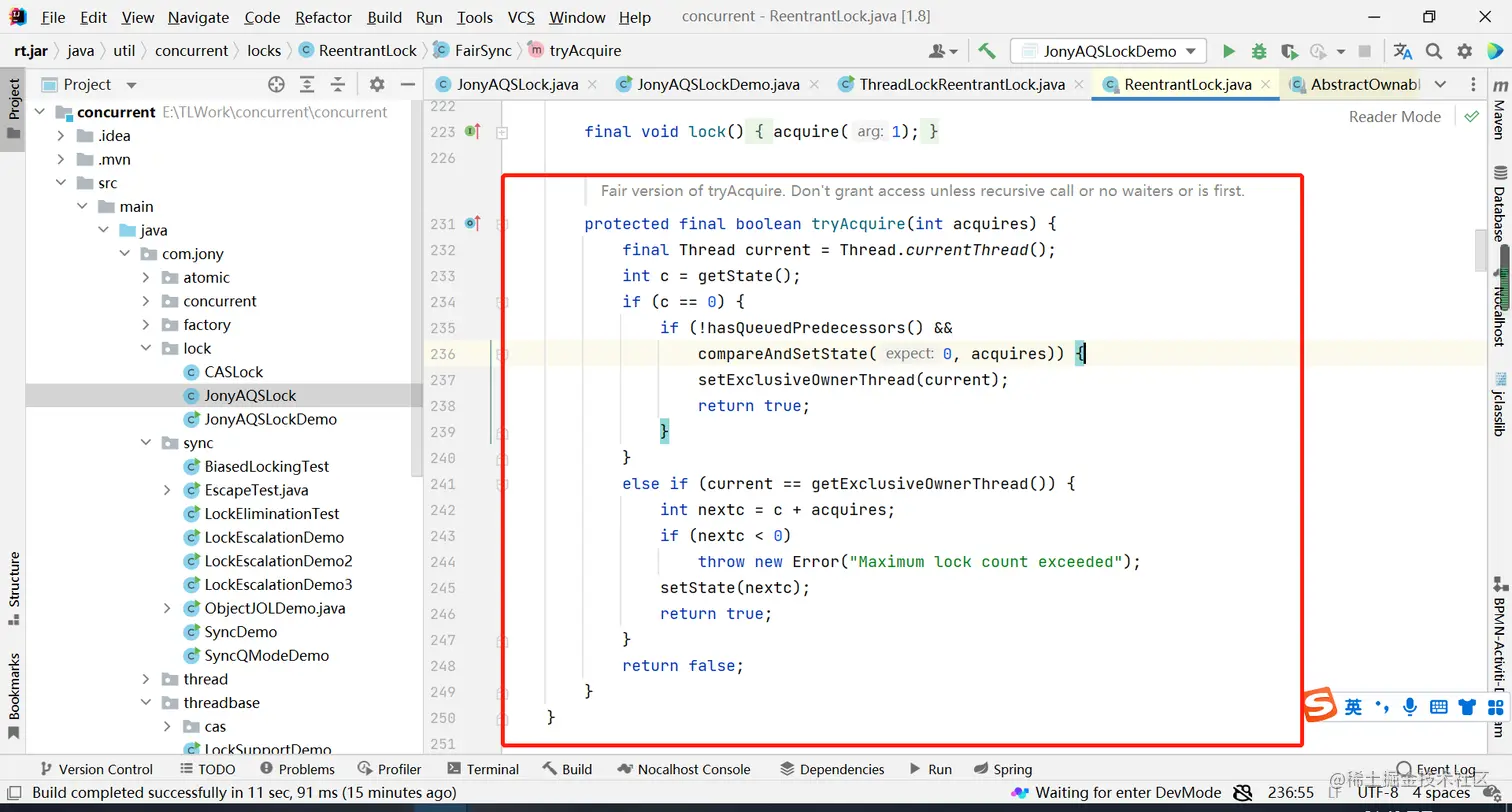Toggle the Structure tool window side button
This screenshot has width=1512, height=812.
point(13,589)
